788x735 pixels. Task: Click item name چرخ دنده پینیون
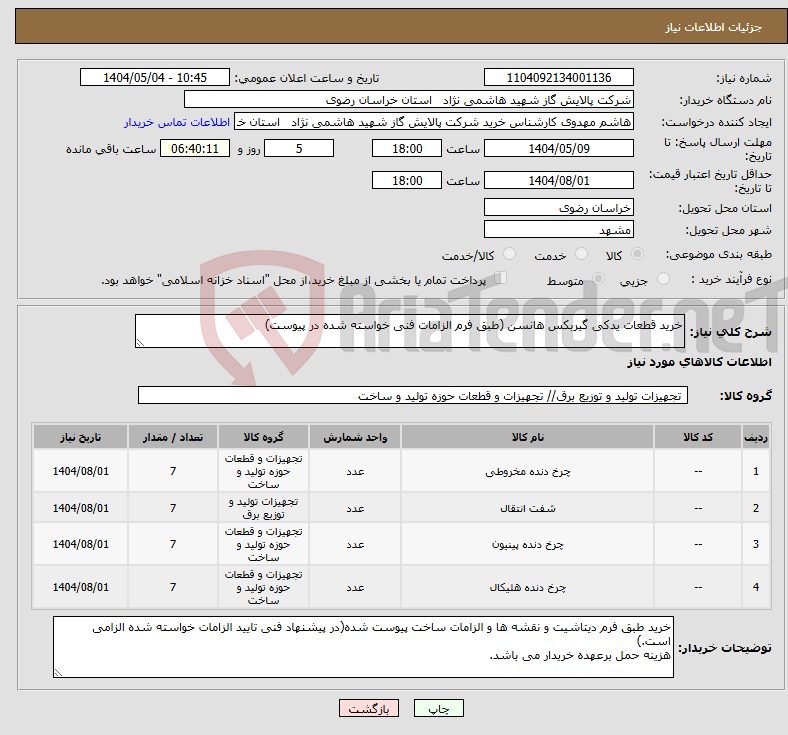[x=528, y=544]
